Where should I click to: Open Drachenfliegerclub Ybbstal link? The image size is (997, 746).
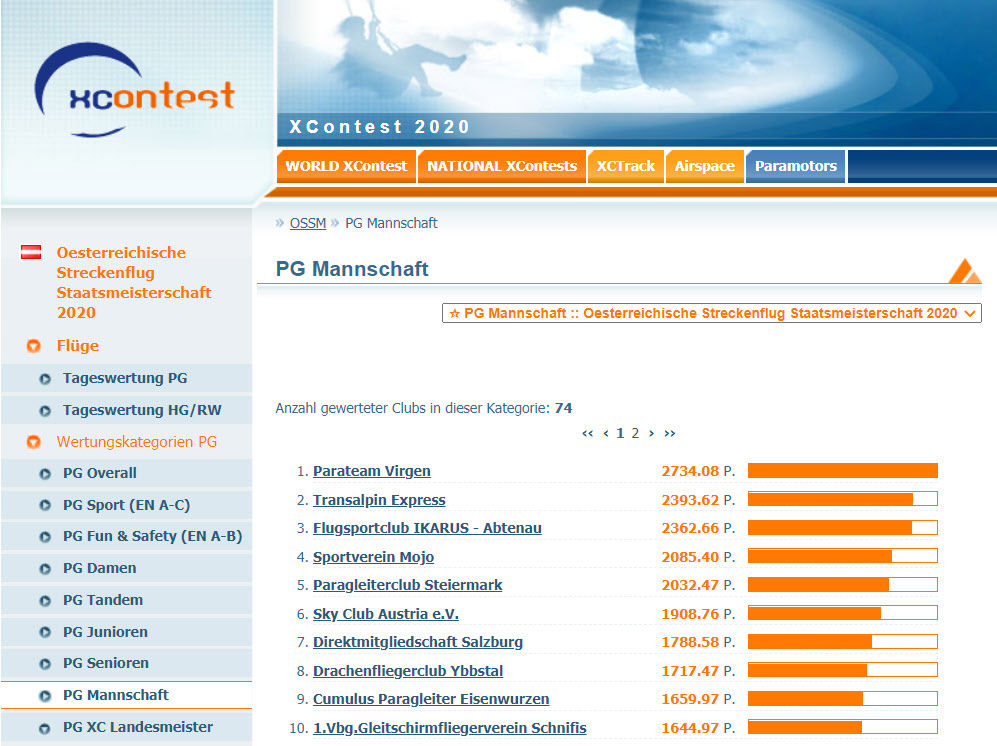click(x=408, y=671)
